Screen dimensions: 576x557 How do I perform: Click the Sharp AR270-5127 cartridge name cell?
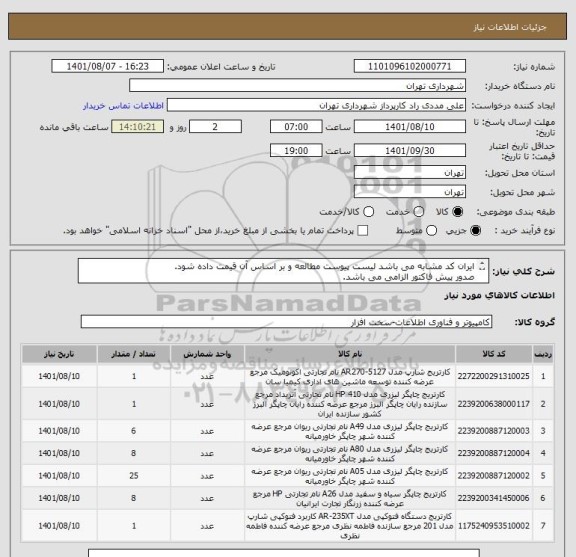tap(350, 377)
